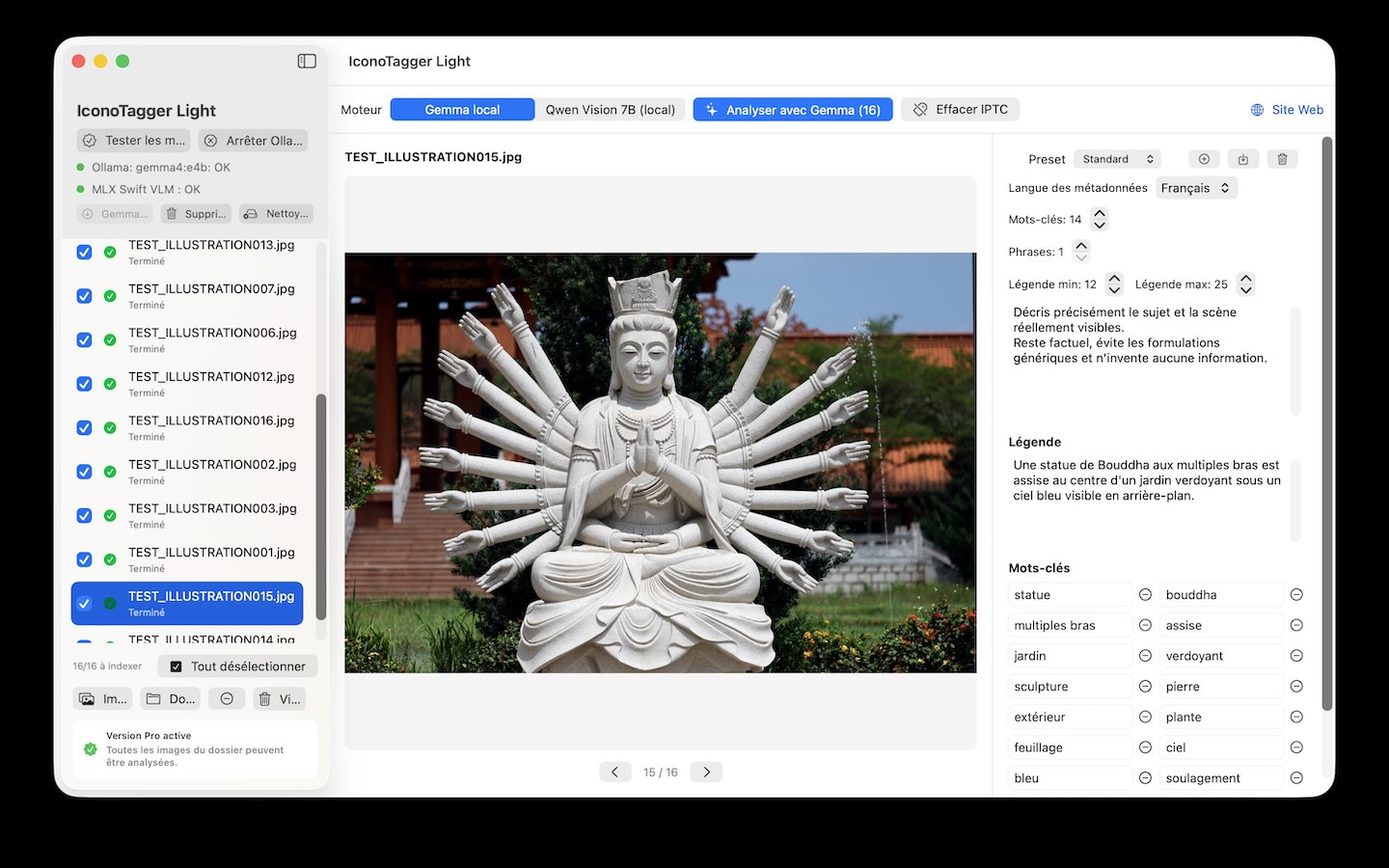
Task: Save the preset with download icon
Action: [1243, 159]
